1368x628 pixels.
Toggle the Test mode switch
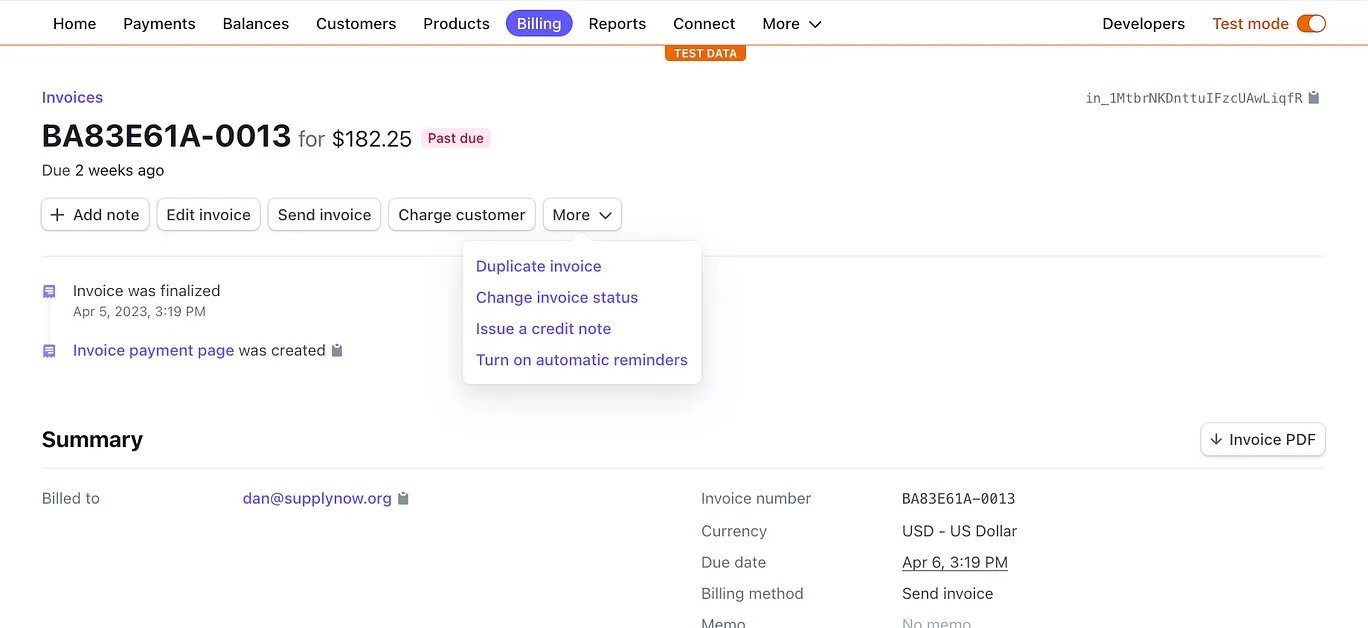[1311, 24]
